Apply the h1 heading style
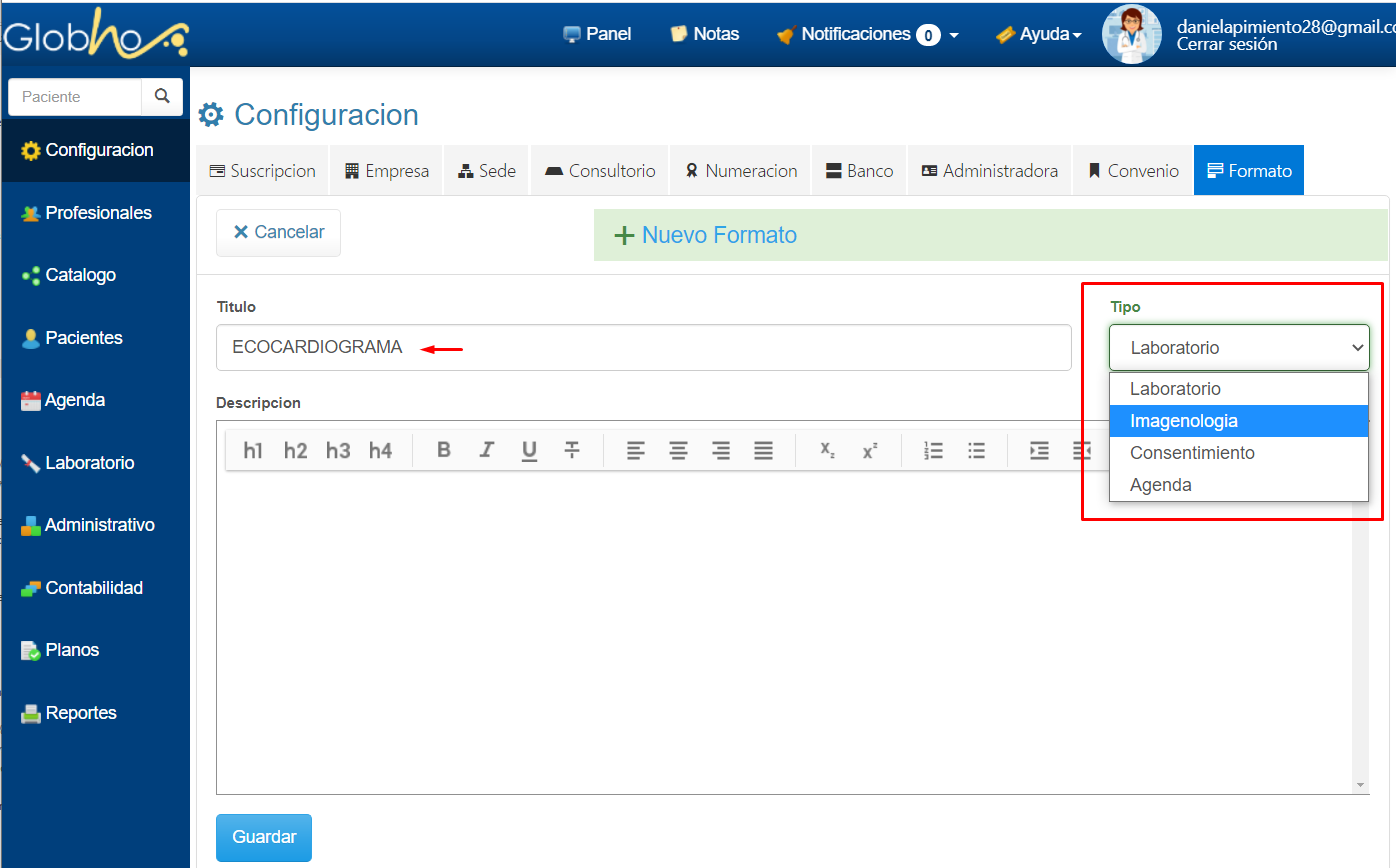The width and height of the screenshot is (1396, 868). (253, 450)
